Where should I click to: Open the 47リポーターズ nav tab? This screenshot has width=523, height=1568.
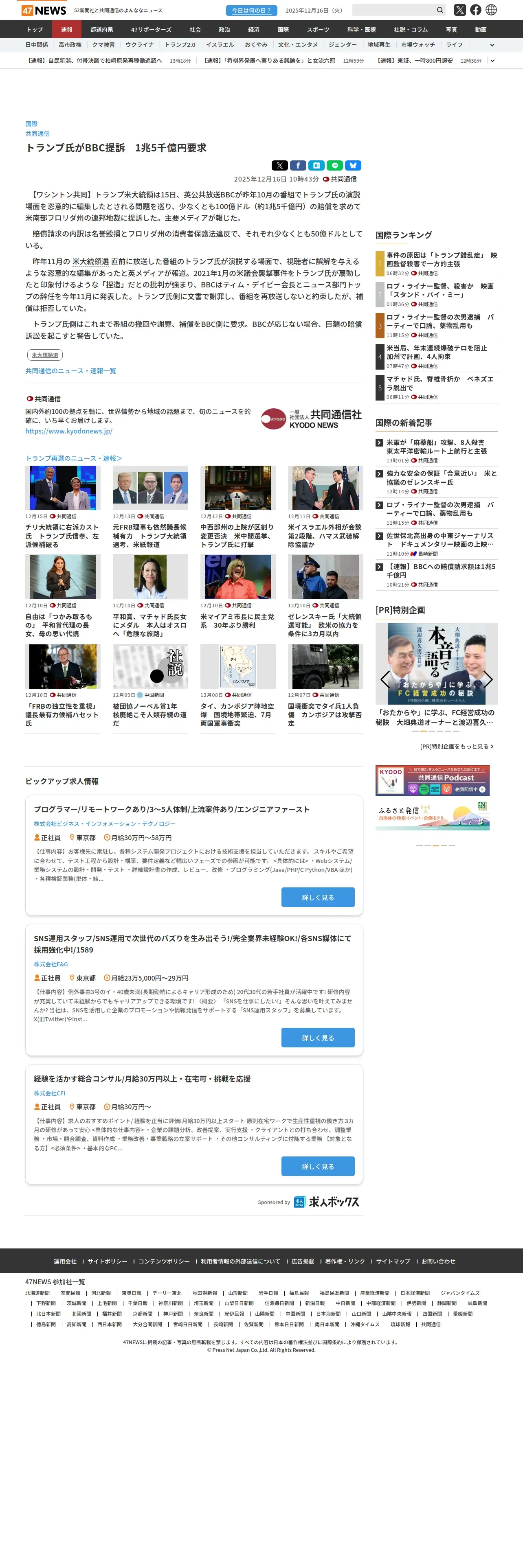151,29
